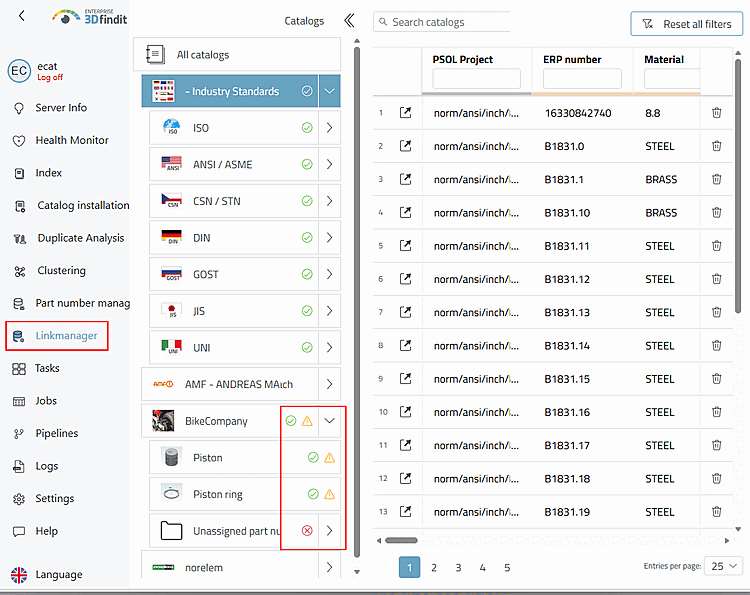Viewport: 750px width, 595px height.
Task: Click the EC user avatar
Action: [x=19, y=71]
